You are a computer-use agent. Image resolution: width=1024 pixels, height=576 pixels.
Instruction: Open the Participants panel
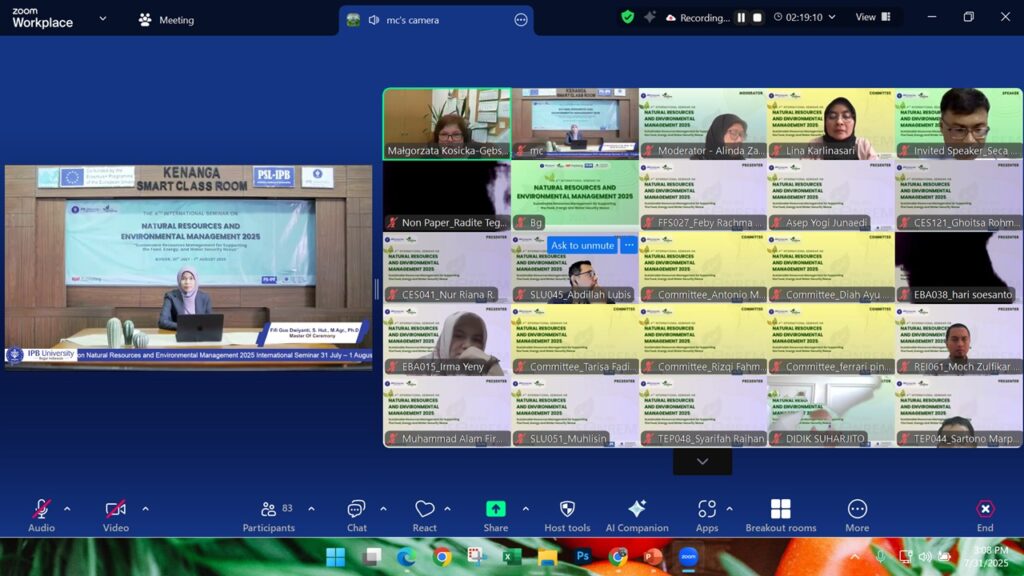coord(268,510)
